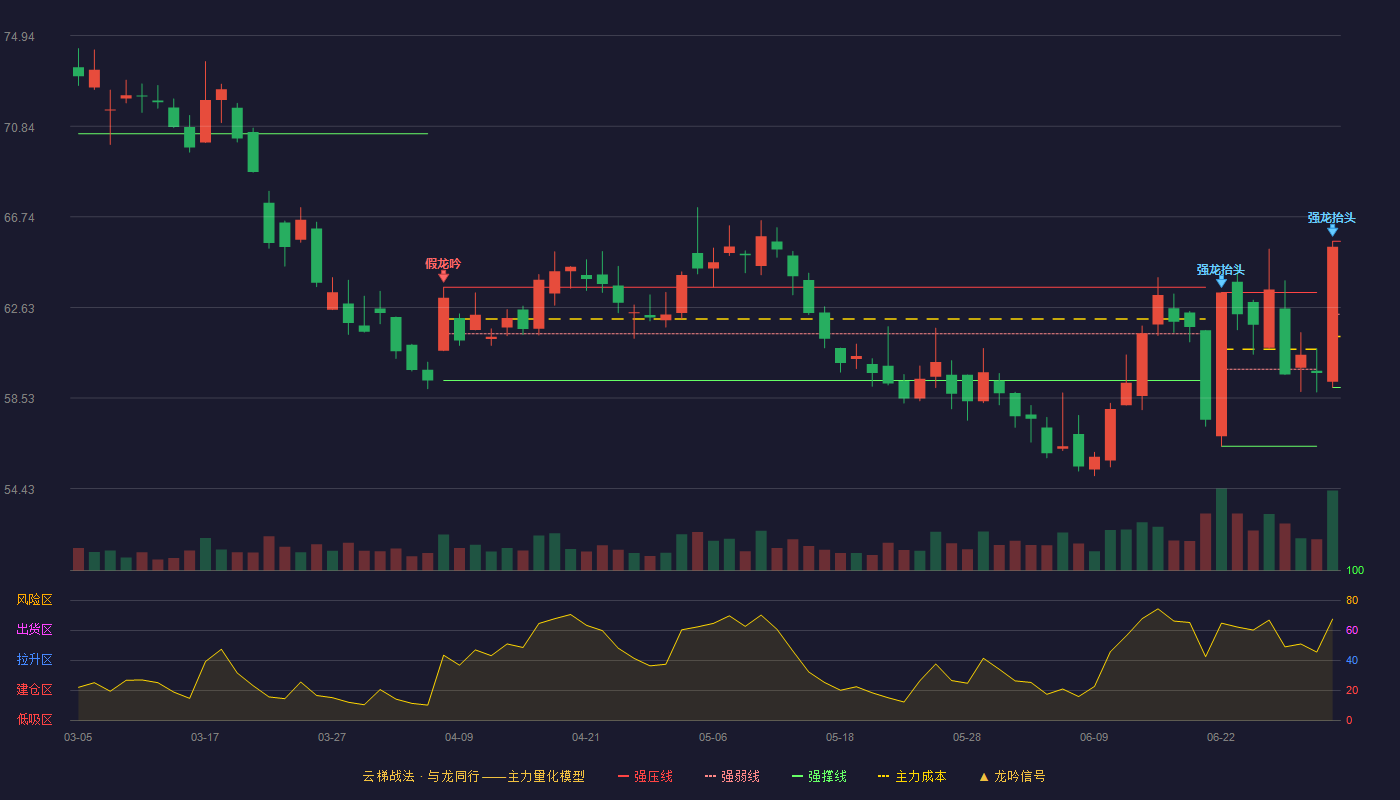Click the 54.43 price axis label
Screen dimensions: 1400x800
point(19,490)
